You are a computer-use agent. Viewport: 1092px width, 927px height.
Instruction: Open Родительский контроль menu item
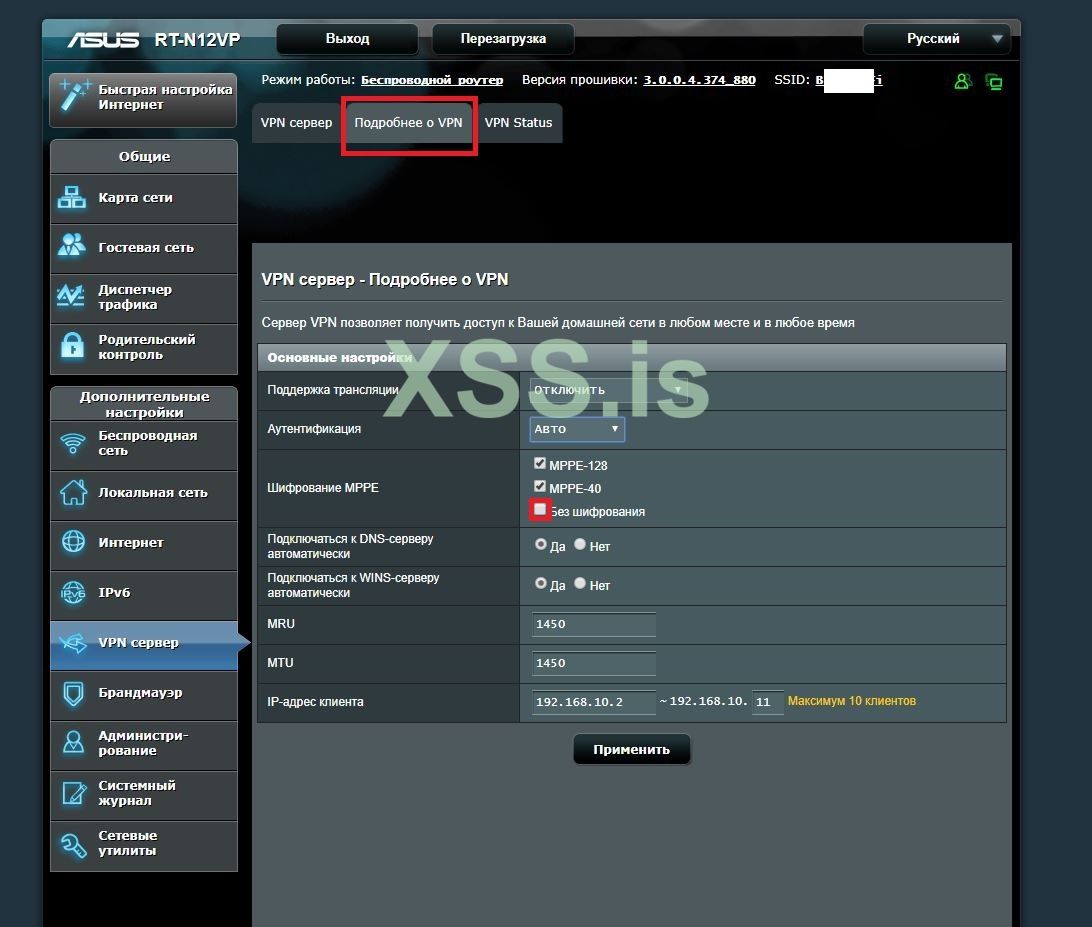point(144,348)
